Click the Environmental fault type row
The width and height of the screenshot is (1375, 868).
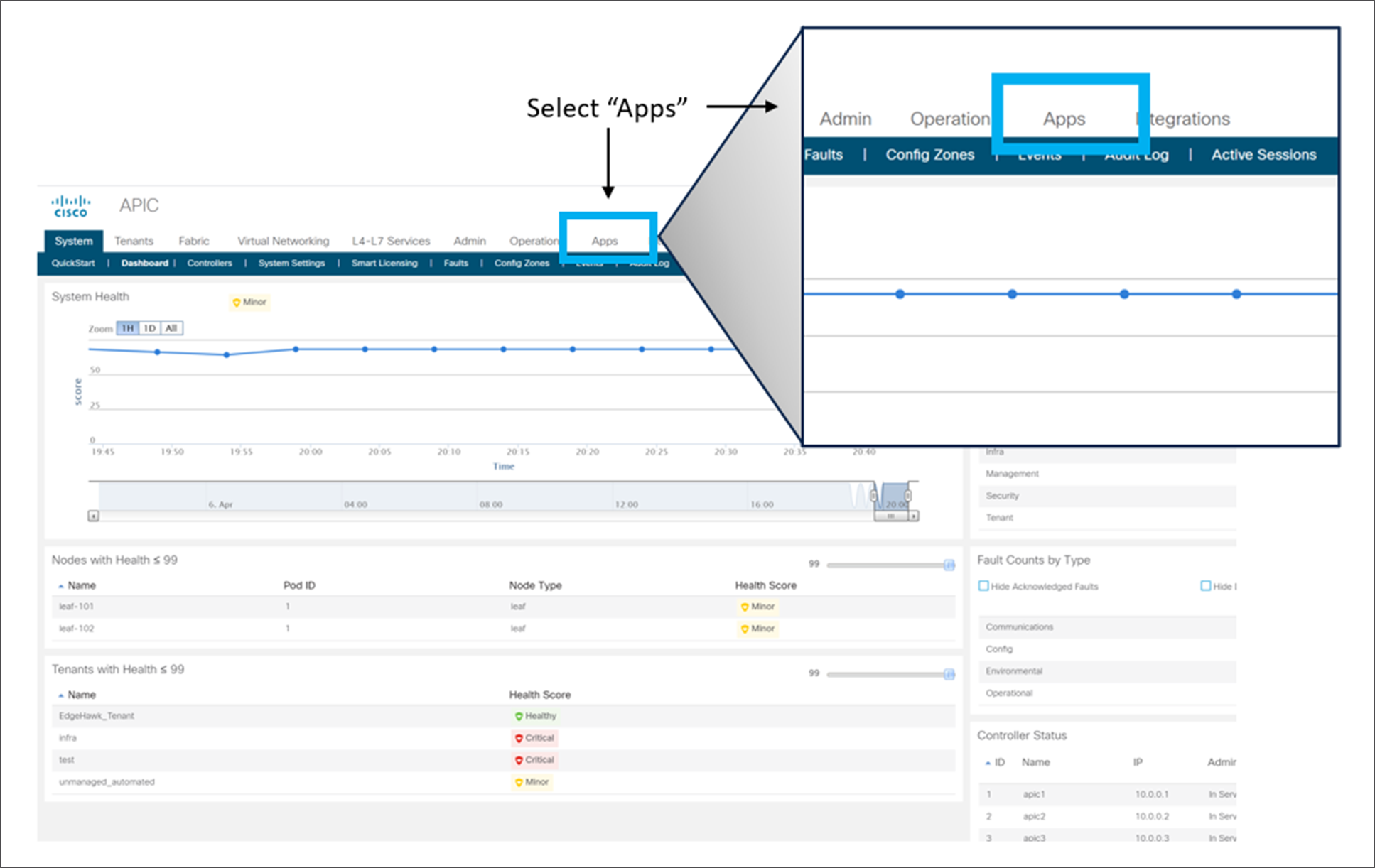pos(1107,671)
